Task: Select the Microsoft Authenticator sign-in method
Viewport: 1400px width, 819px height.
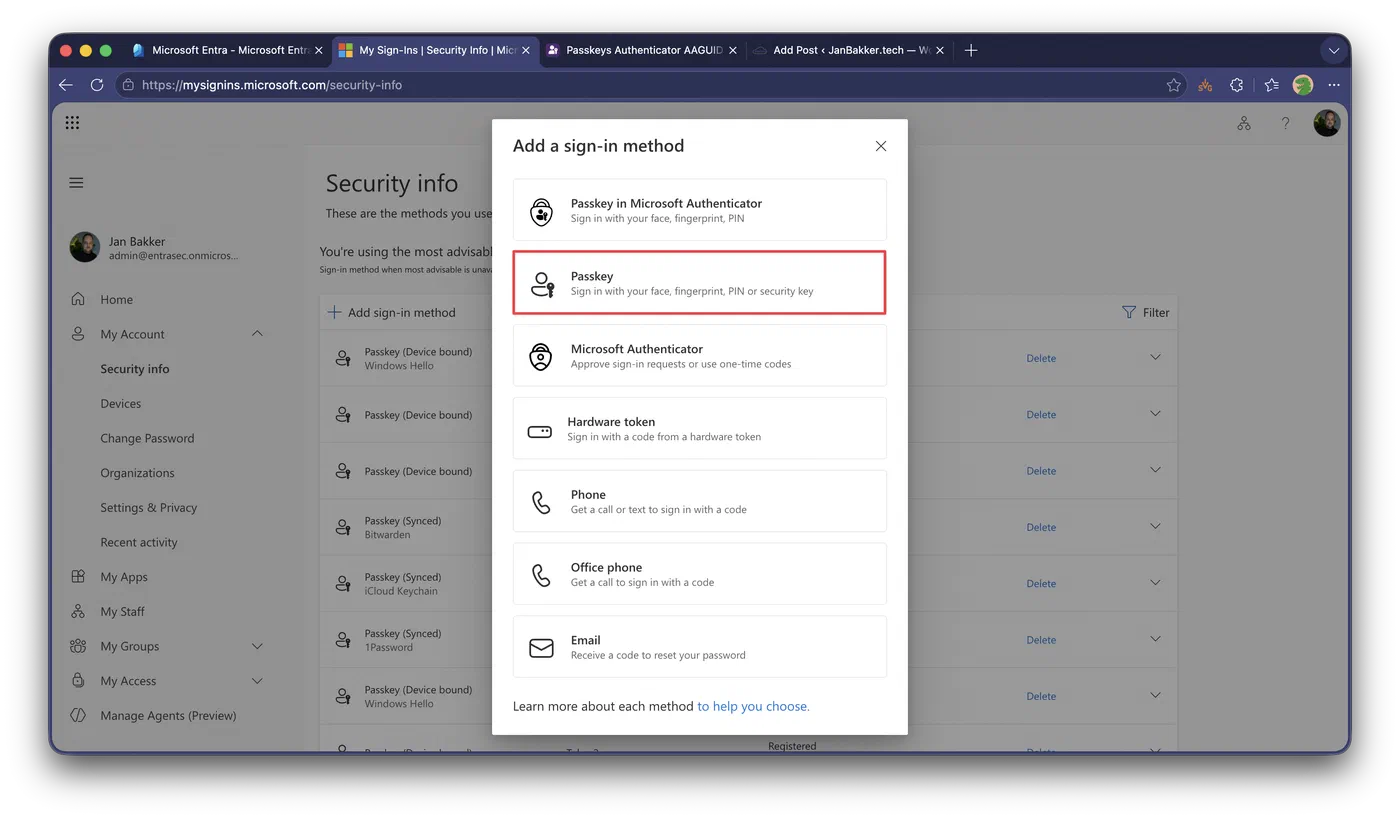Action: point(700,356)
